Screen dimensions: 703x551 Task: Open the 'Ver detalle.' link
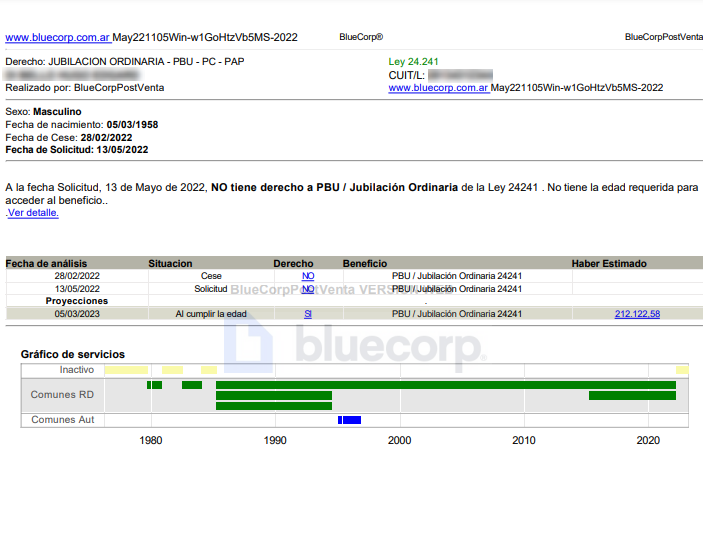tap(33, 213)
